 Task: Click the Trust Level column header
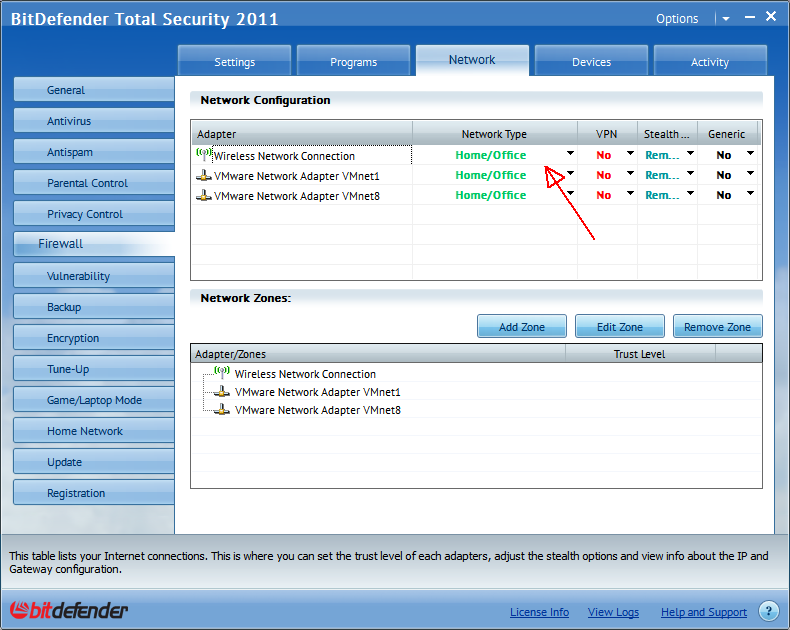(640, 354)
